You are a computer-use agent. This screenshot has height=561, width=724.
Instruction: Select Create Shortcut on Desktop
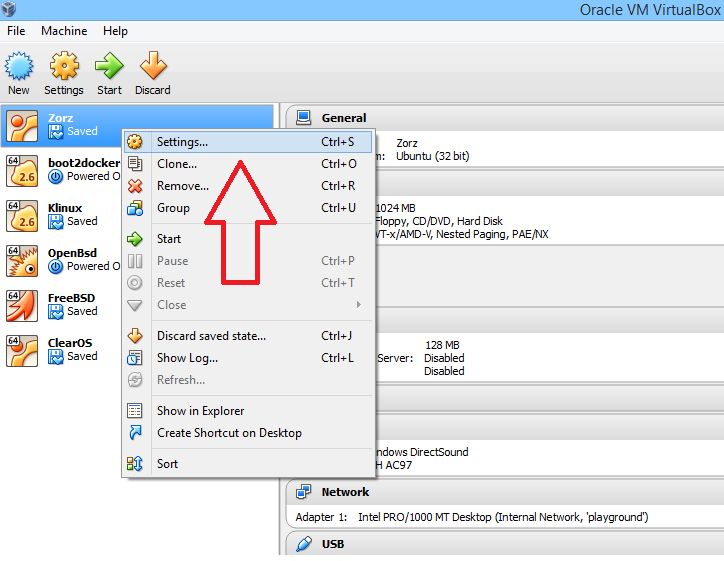click(x=248, y=433)
